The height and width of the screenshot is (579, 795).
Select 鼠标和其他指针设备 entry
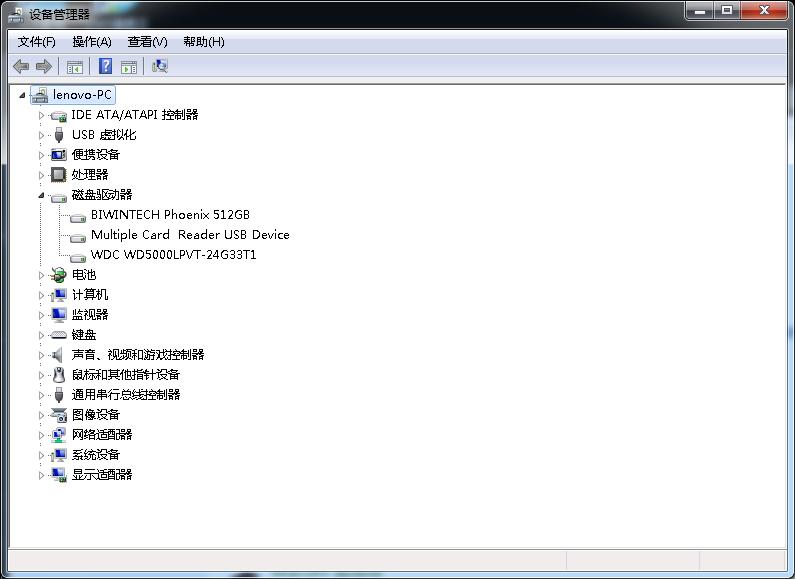tap(126, 375)
